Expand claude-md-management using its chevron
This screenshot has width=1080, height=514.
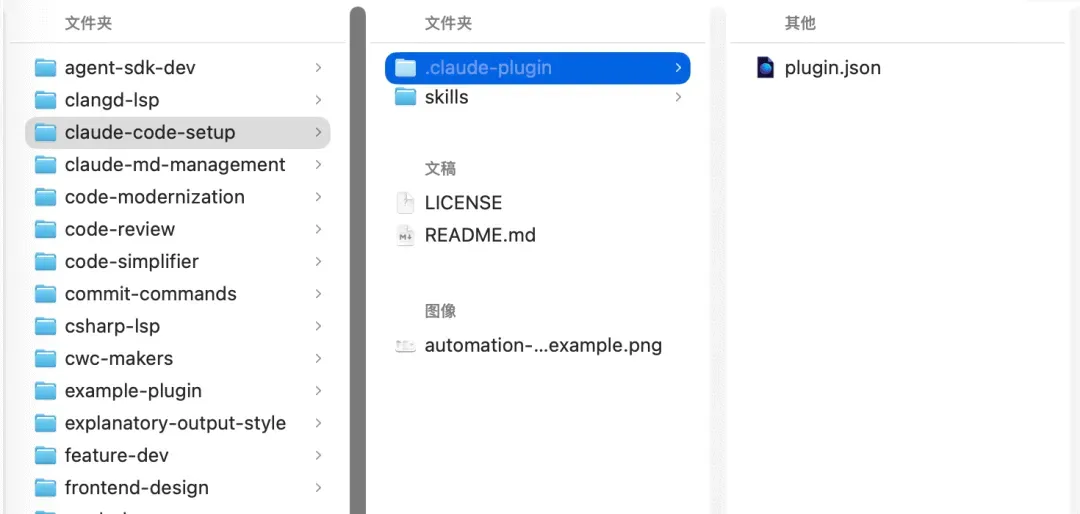[318, 165]
